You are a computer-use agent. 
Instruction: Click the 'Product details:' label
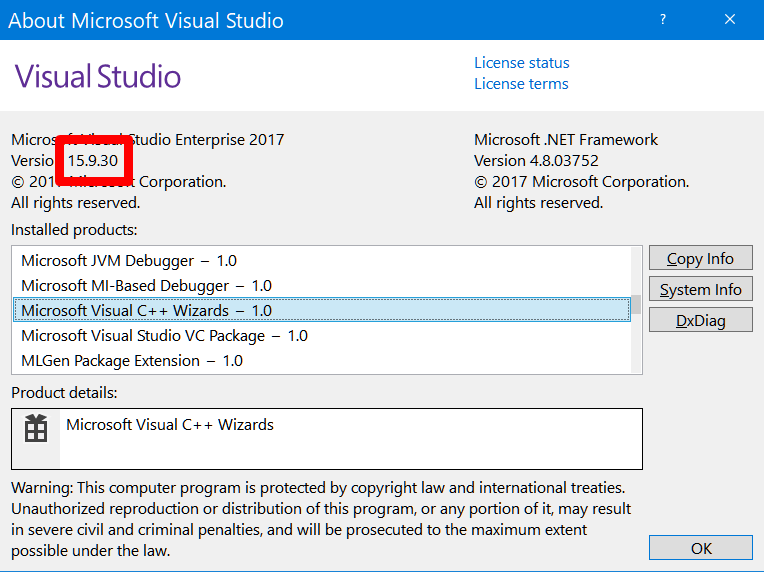(64, 393)
